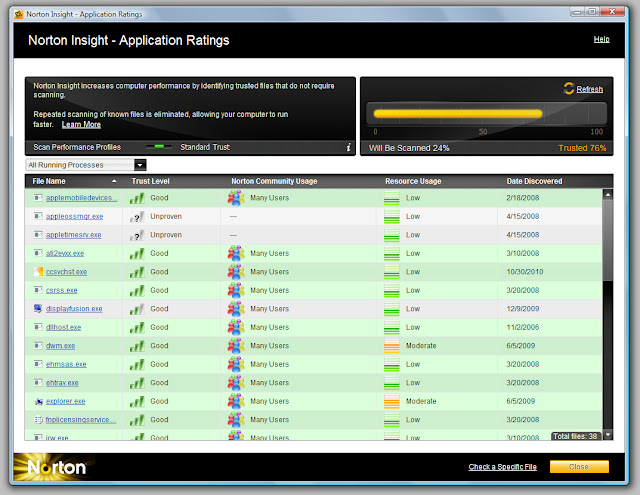Click the 10/30/2010 date for ccsvchst.exe
The height and width of the screenshot is (495, 640).
click(x=524, y=272)
